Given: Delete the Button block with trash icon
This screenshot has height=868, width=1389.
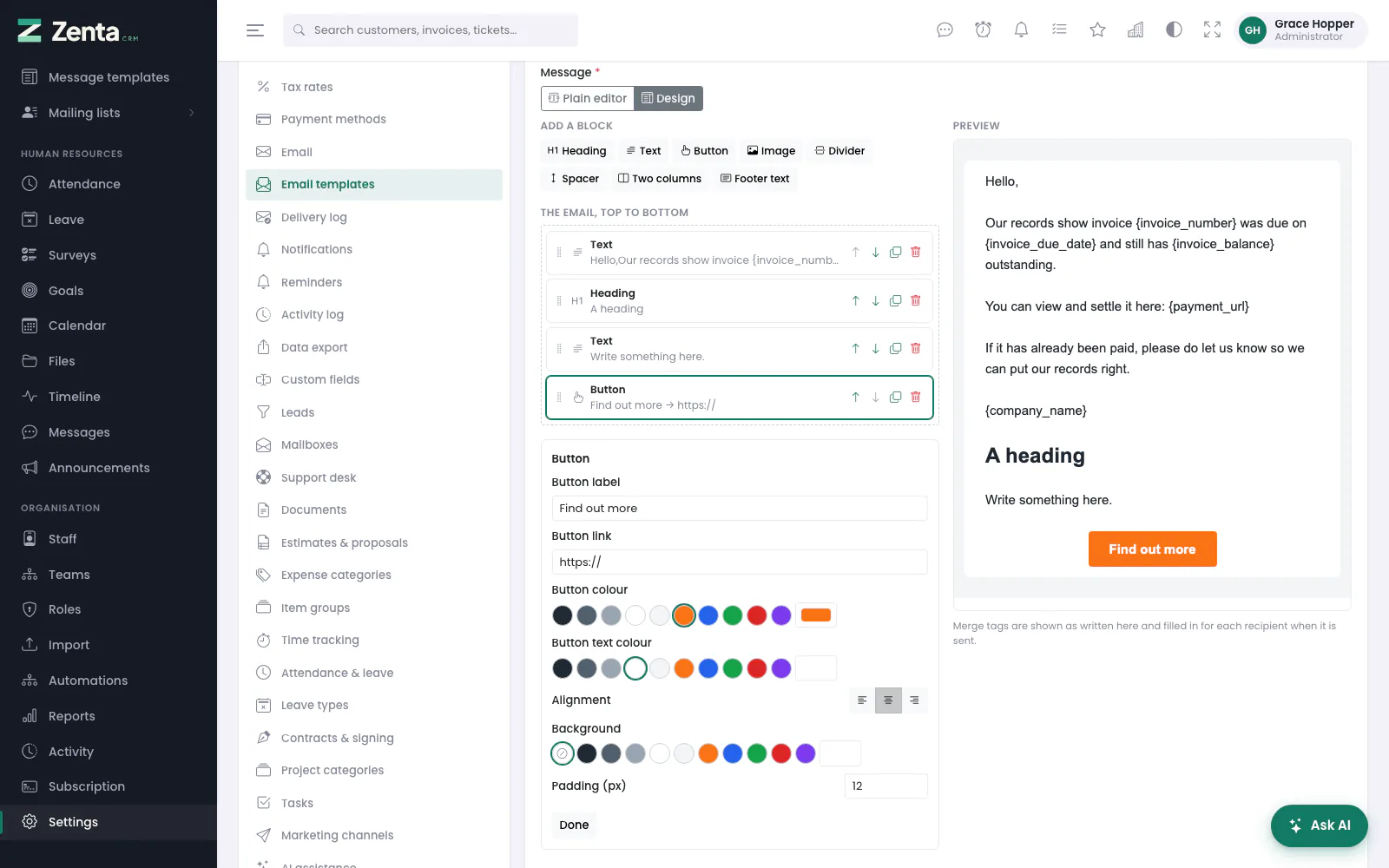Looking at the screenshot, I should [915, 397].
